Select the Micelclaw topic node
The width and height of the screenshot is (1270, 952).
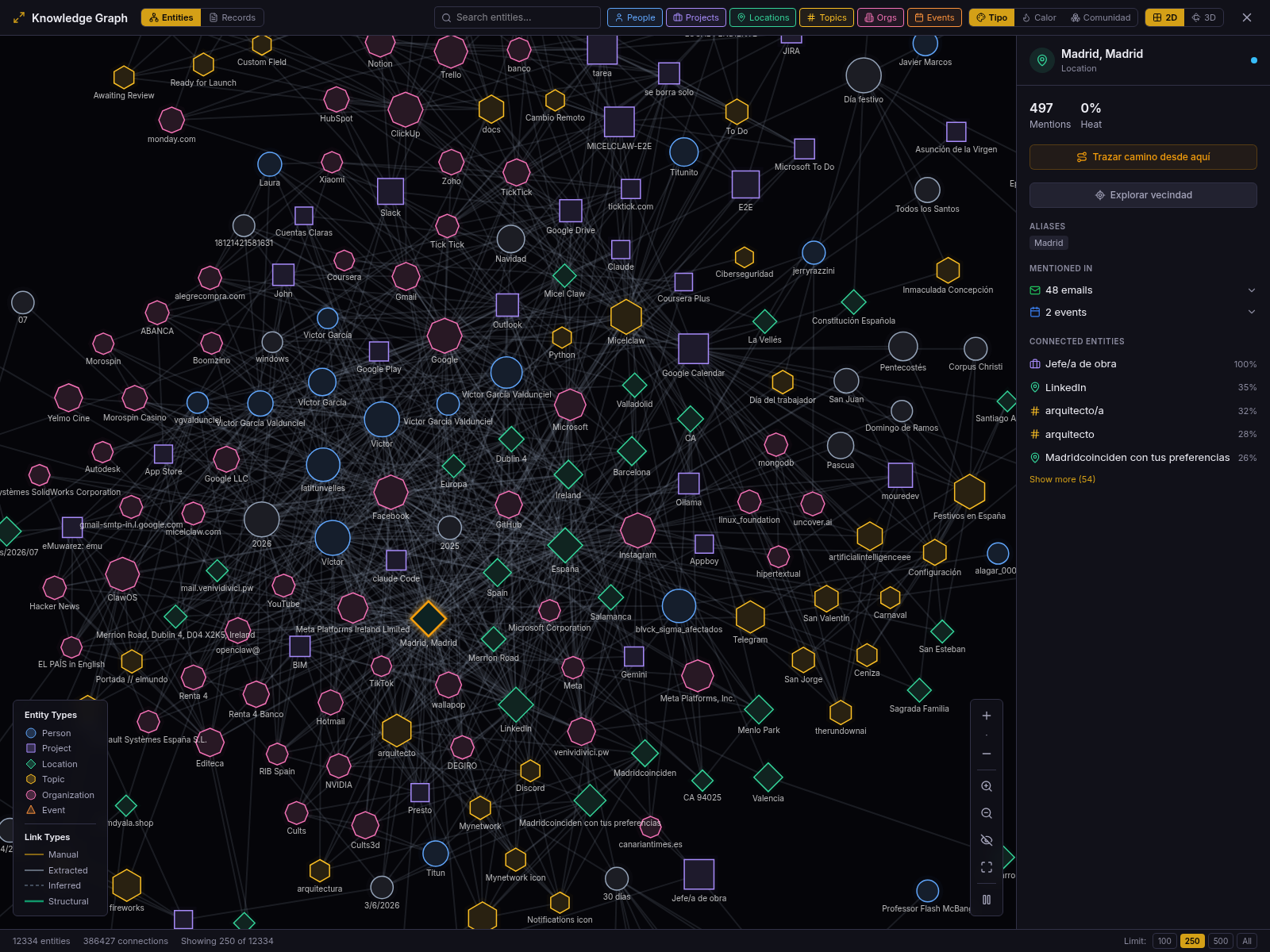(x=626, y=317)
